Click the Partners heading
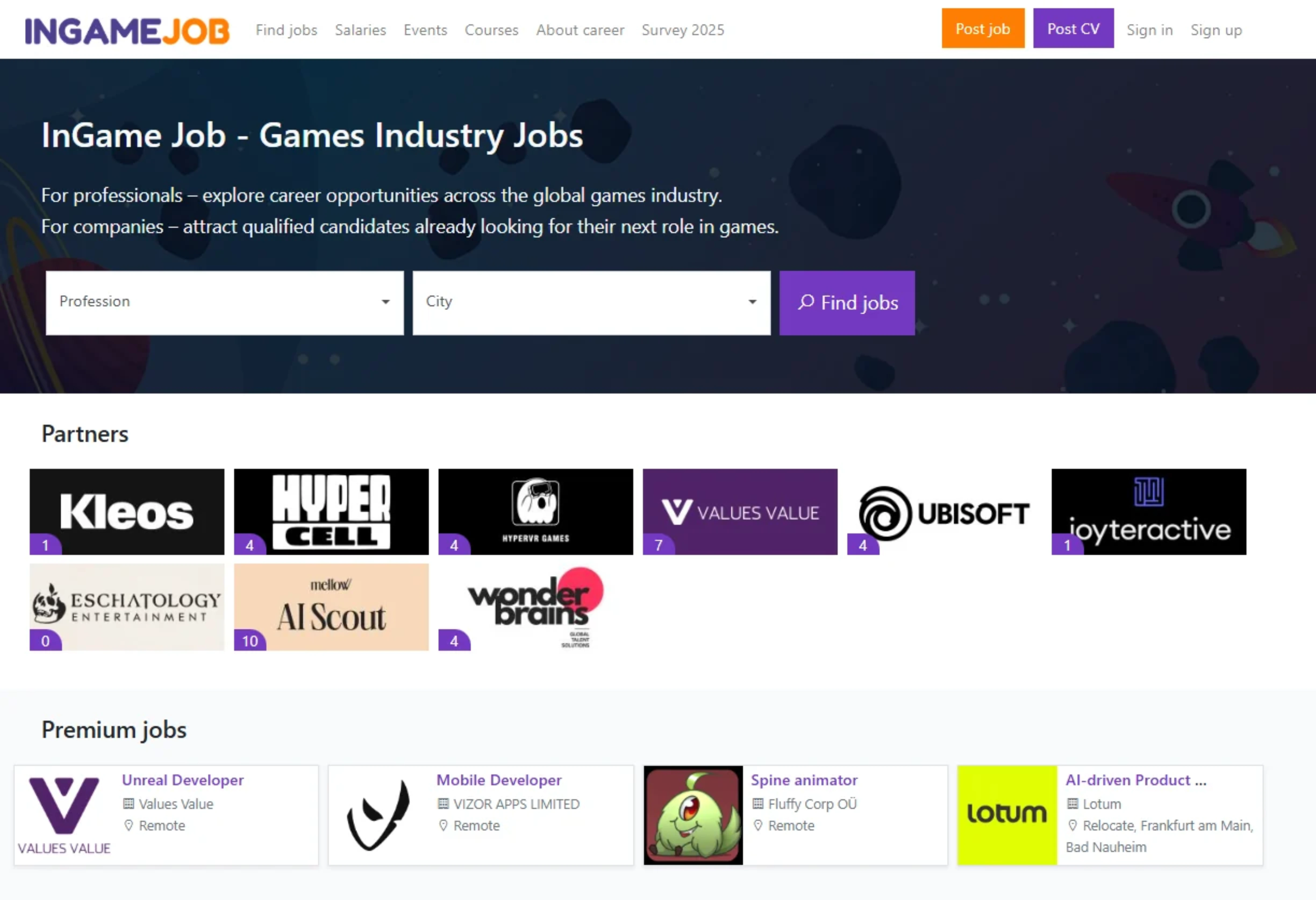Screen dimensions: 1316x900 point(85,434)
